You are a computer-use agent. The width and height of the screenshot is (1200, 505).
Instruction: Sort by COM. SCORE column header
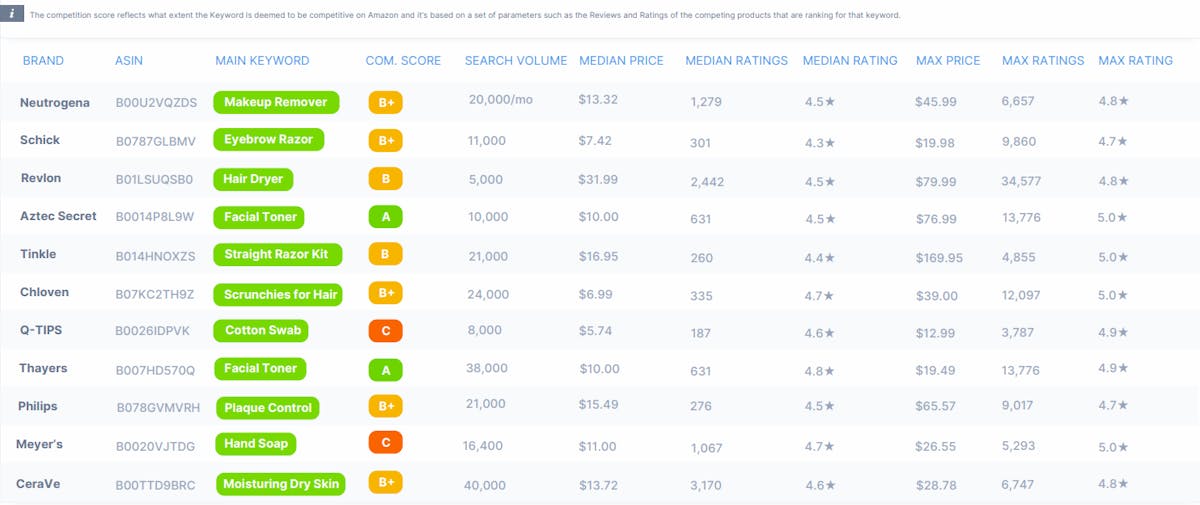click(403, 61)
